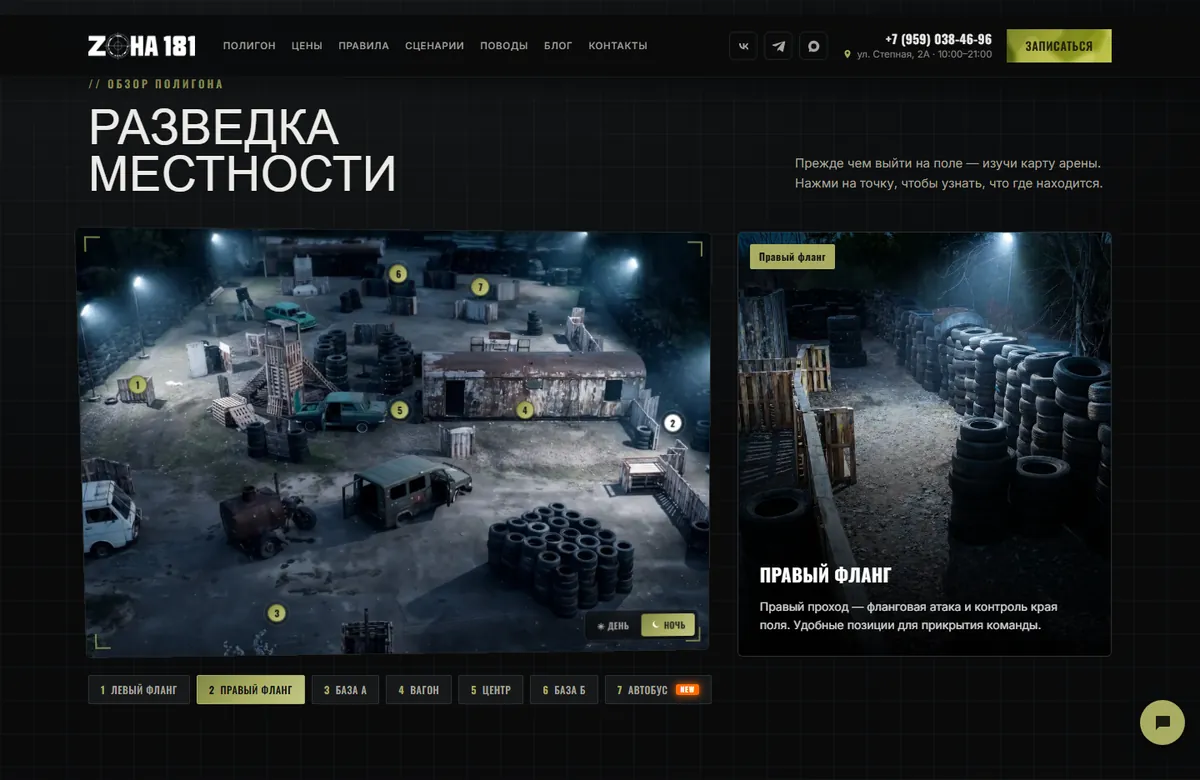Click the location pin by the address

point(848,55)
